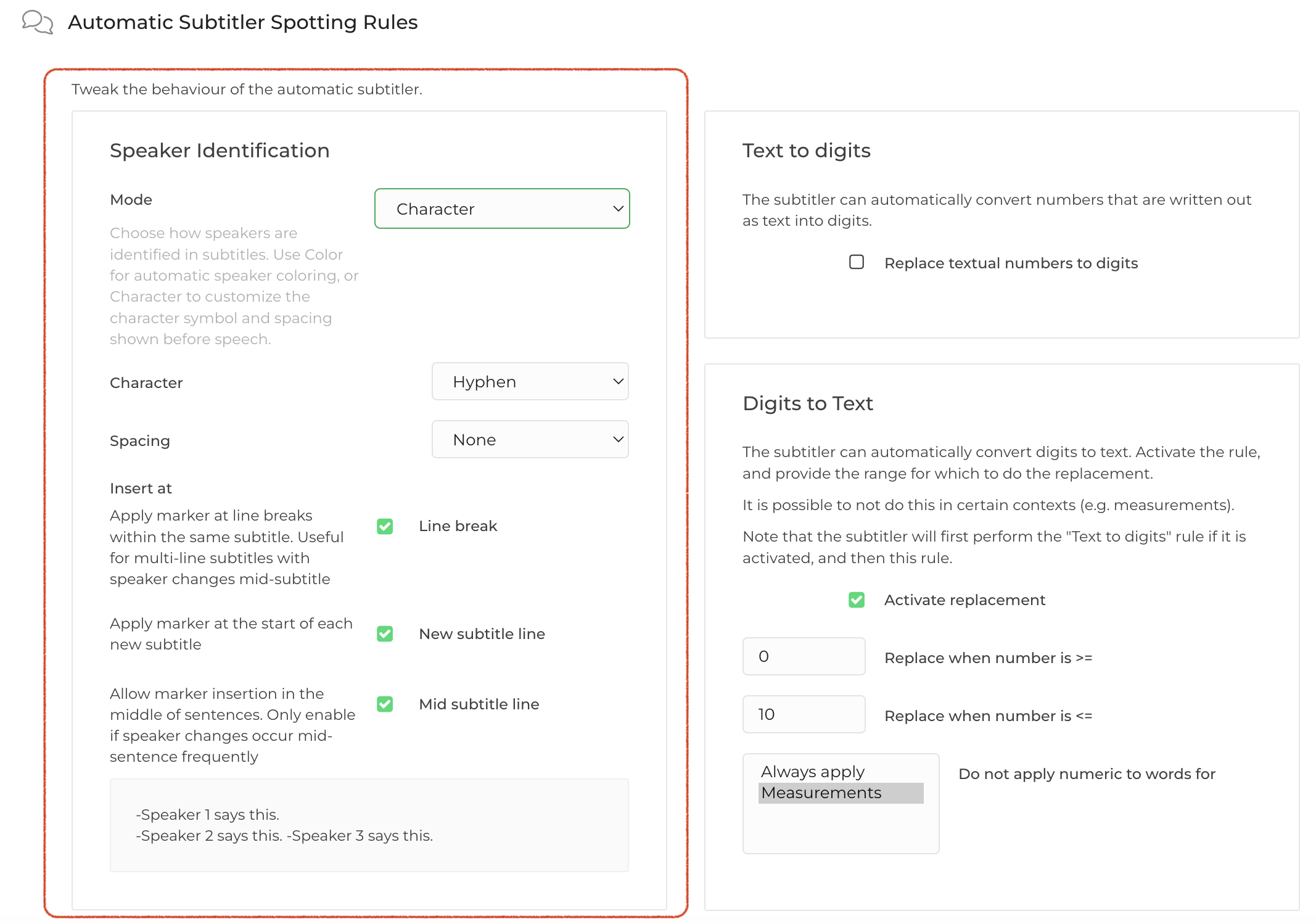Open the Mode dropdown showing Character
The image size is (1316, 924).
point(501,208)
